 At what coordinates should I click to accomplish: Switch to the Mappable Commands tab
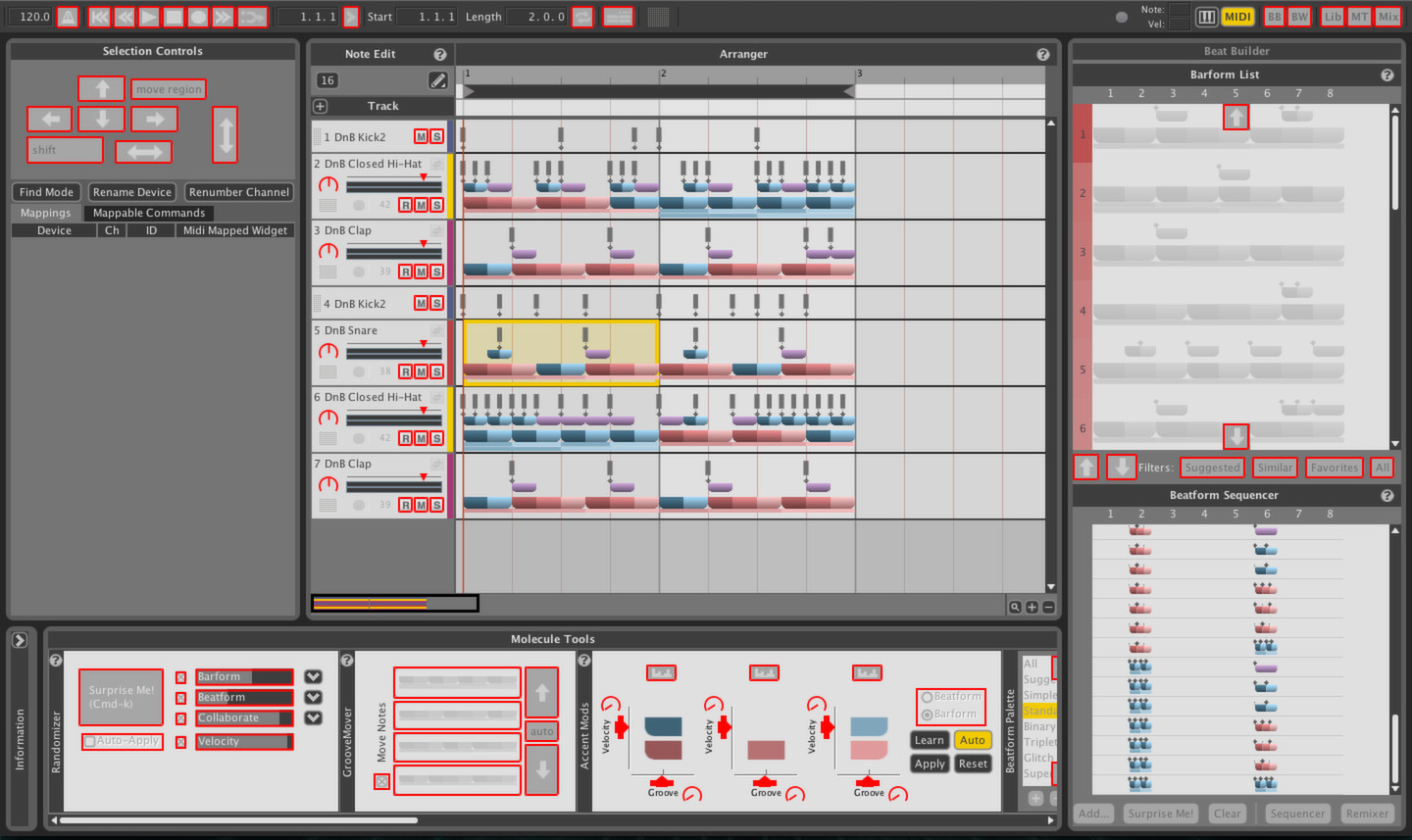click(149, 213)
